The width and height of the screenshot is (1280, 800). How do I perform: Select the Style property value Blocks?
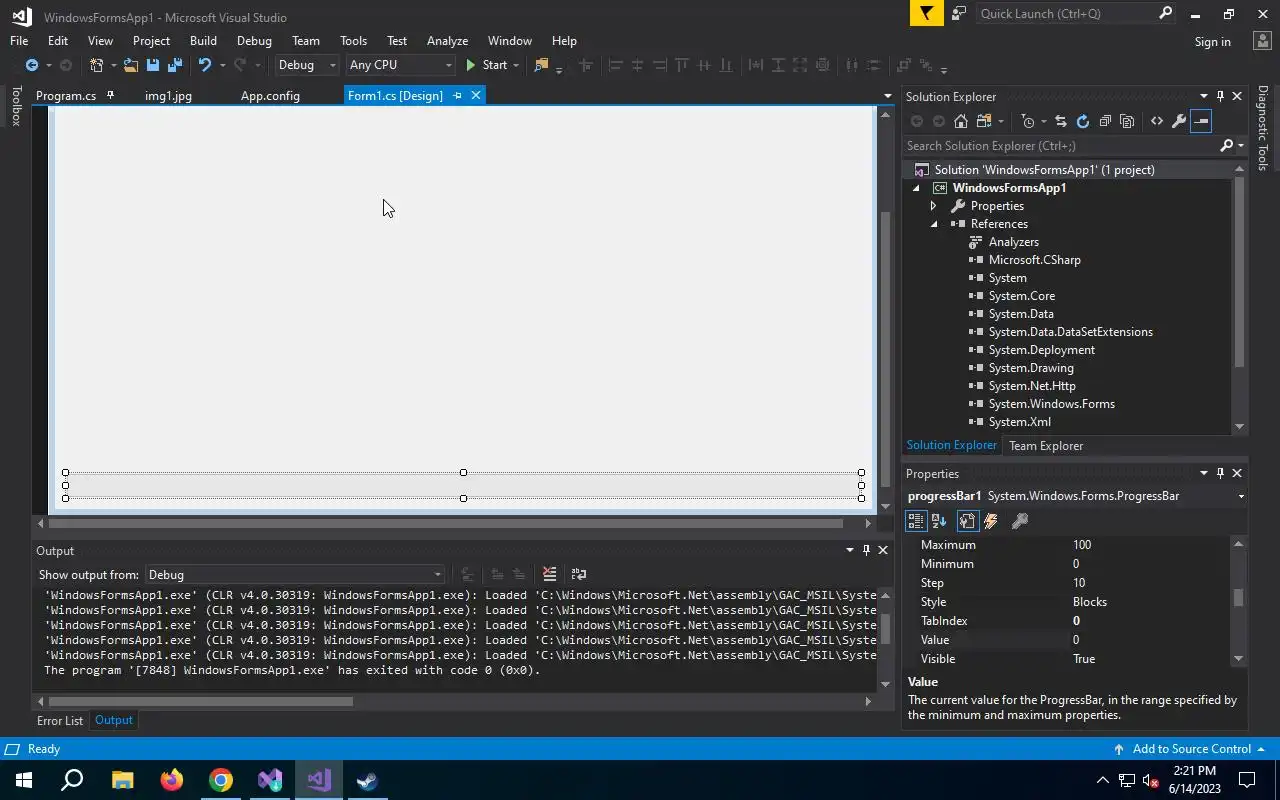coord(1090,602)
